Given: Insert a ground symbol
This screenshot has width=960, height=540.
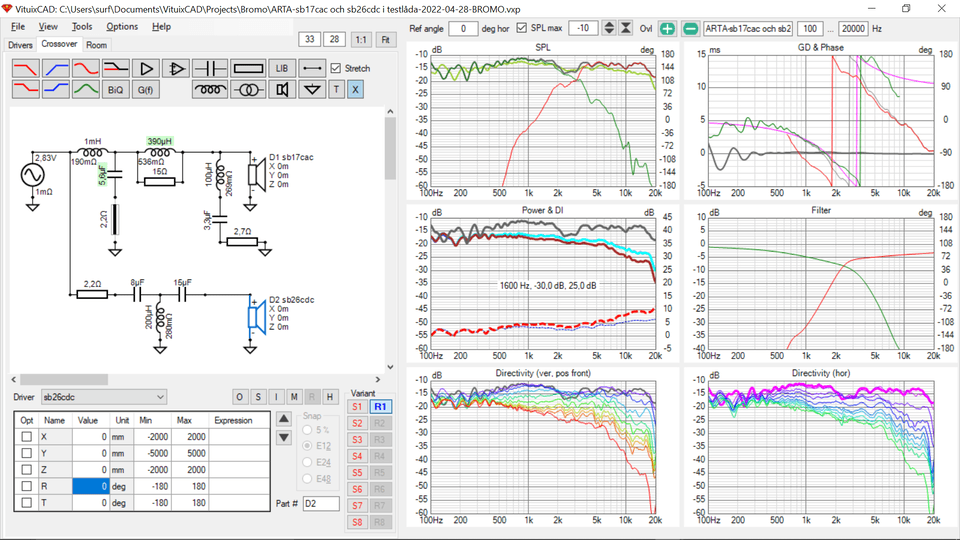Looking at the screenshot, I should point(312,89).
